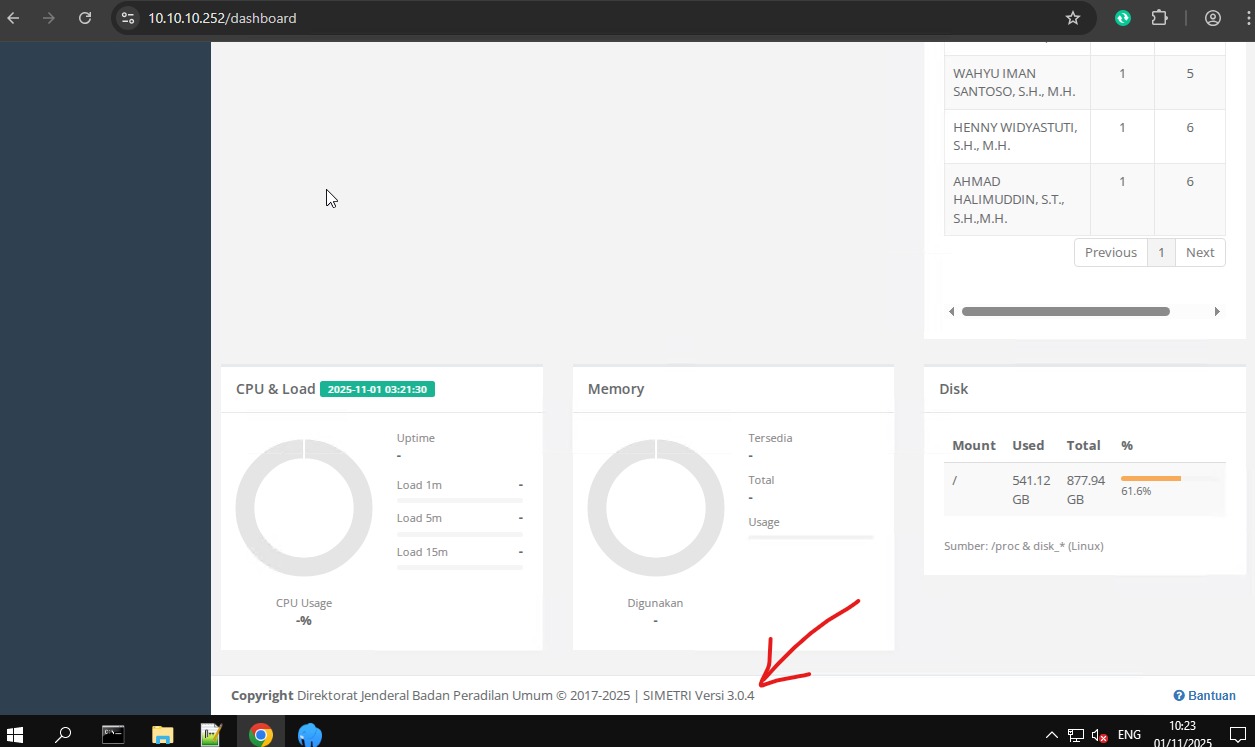The height and width of the screenshot is (747, 1255).
Task: Reload the dashboard page
Action: click(85, 18)
